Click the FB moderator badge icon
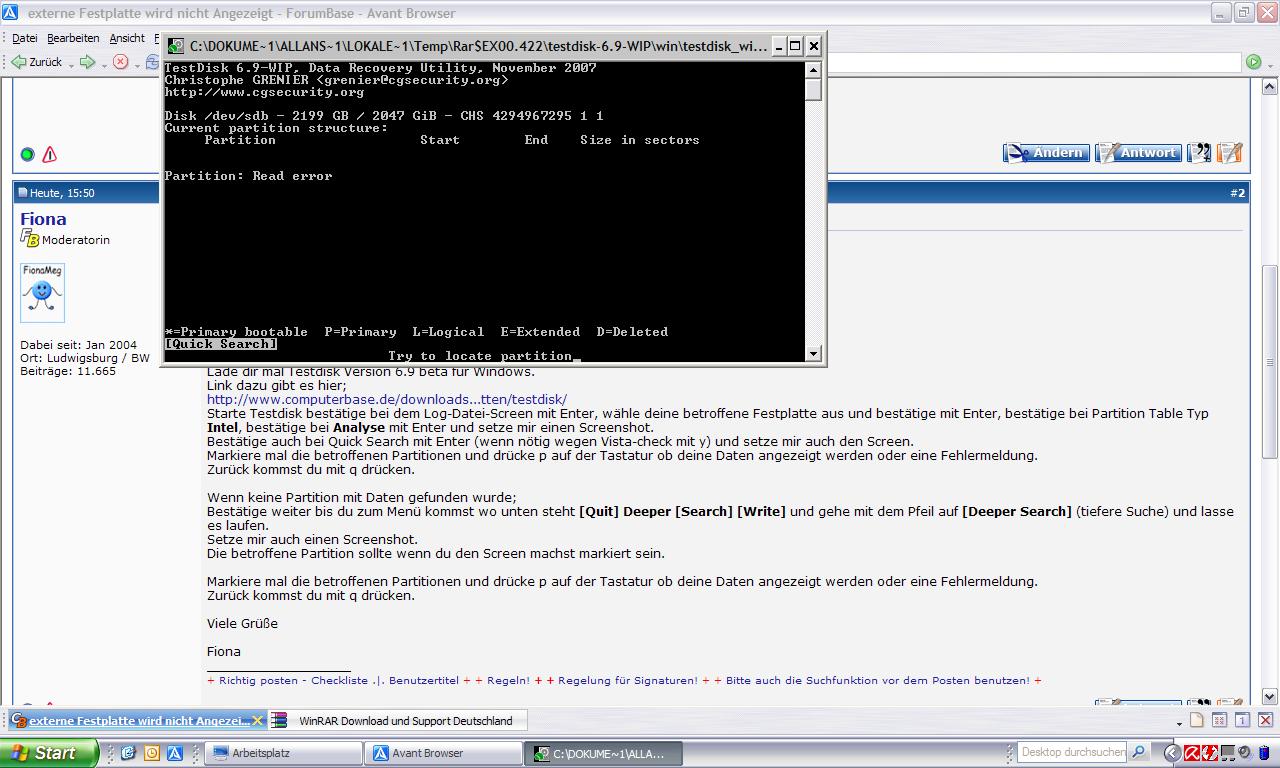 click(29, 239)
